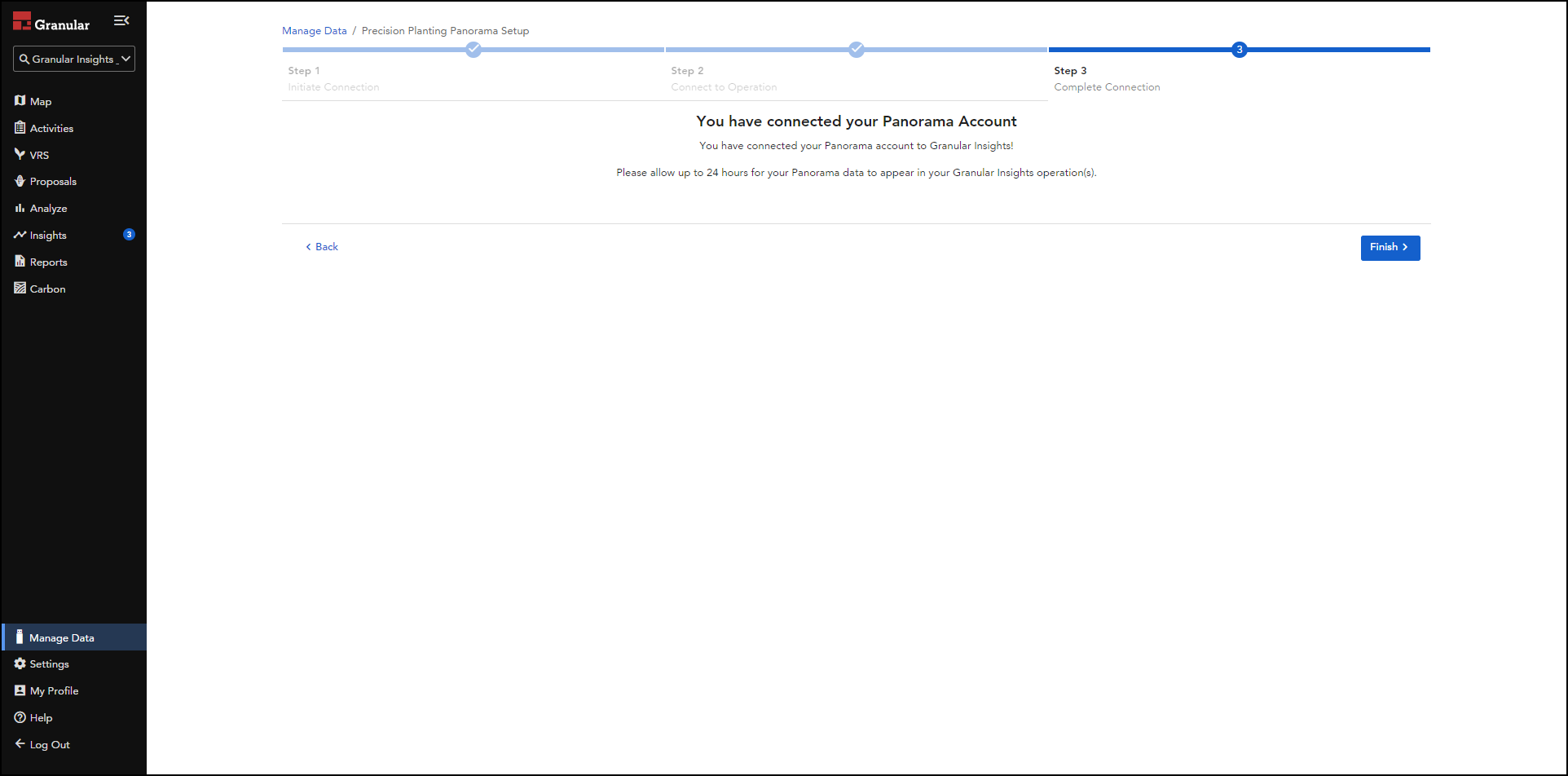Click the Log Out label
This screenshot has width=1568, height=776.
[x=50, y=745]
